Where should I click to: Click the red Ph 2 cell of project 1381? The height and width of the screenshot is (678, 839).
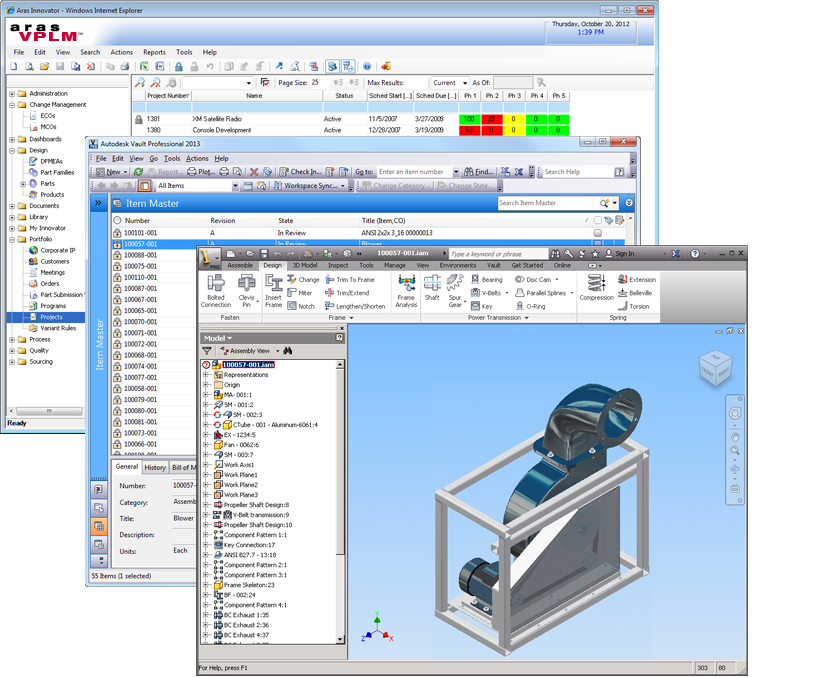click(x=492, y=119)
